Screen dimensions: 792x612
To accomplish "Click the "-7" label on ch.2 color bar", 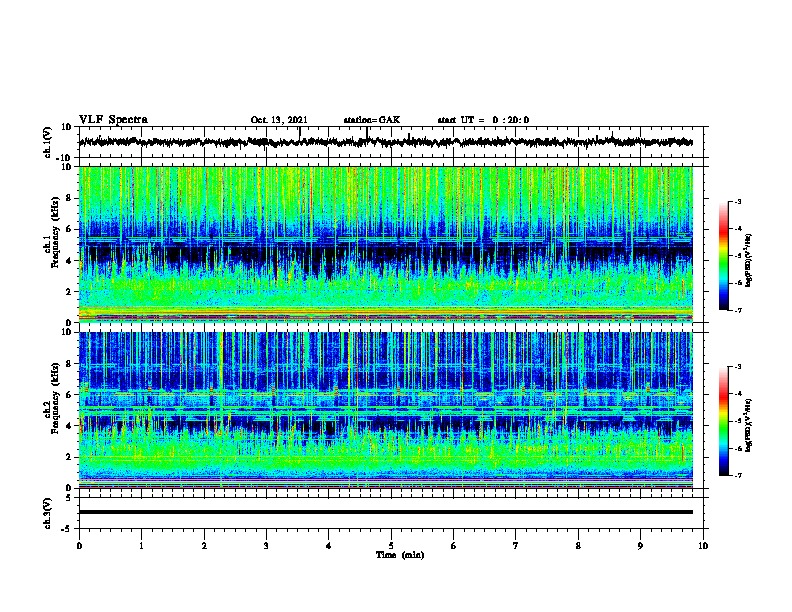I will point(737,475).
